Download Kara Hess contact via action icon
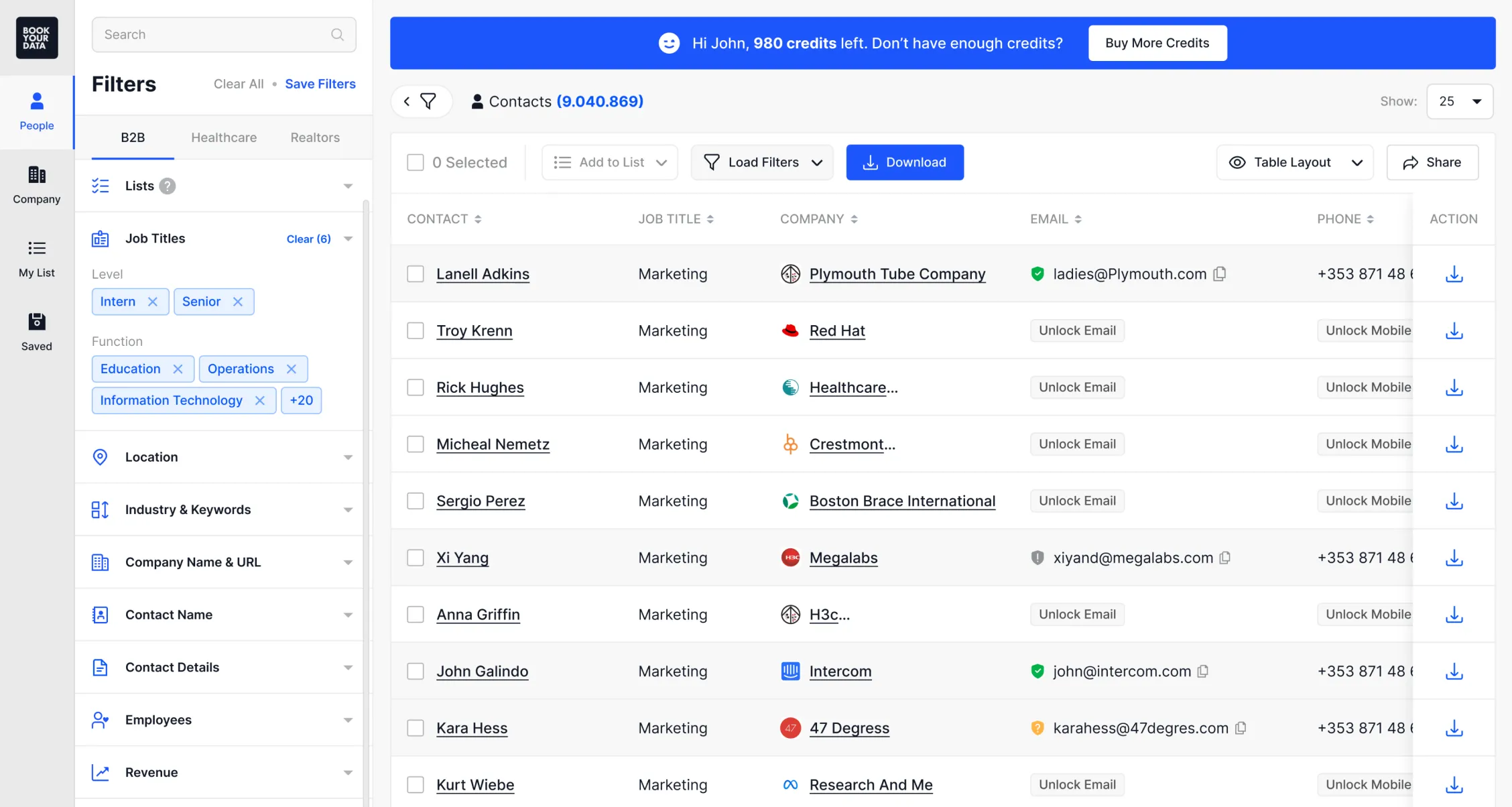The image size is (1512, 807). [x=1454, y=728]
